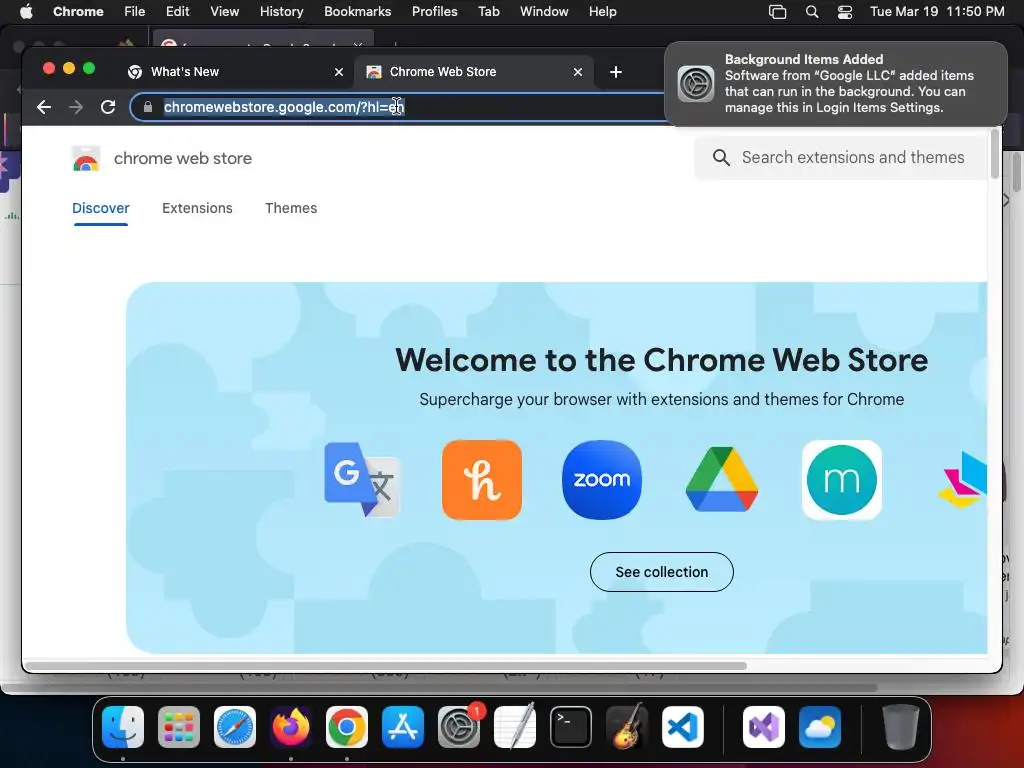1024x768 pixels.
Task: Reload the Chrome Web Store page
Action: pyautogui.click(x=108, y=107)
